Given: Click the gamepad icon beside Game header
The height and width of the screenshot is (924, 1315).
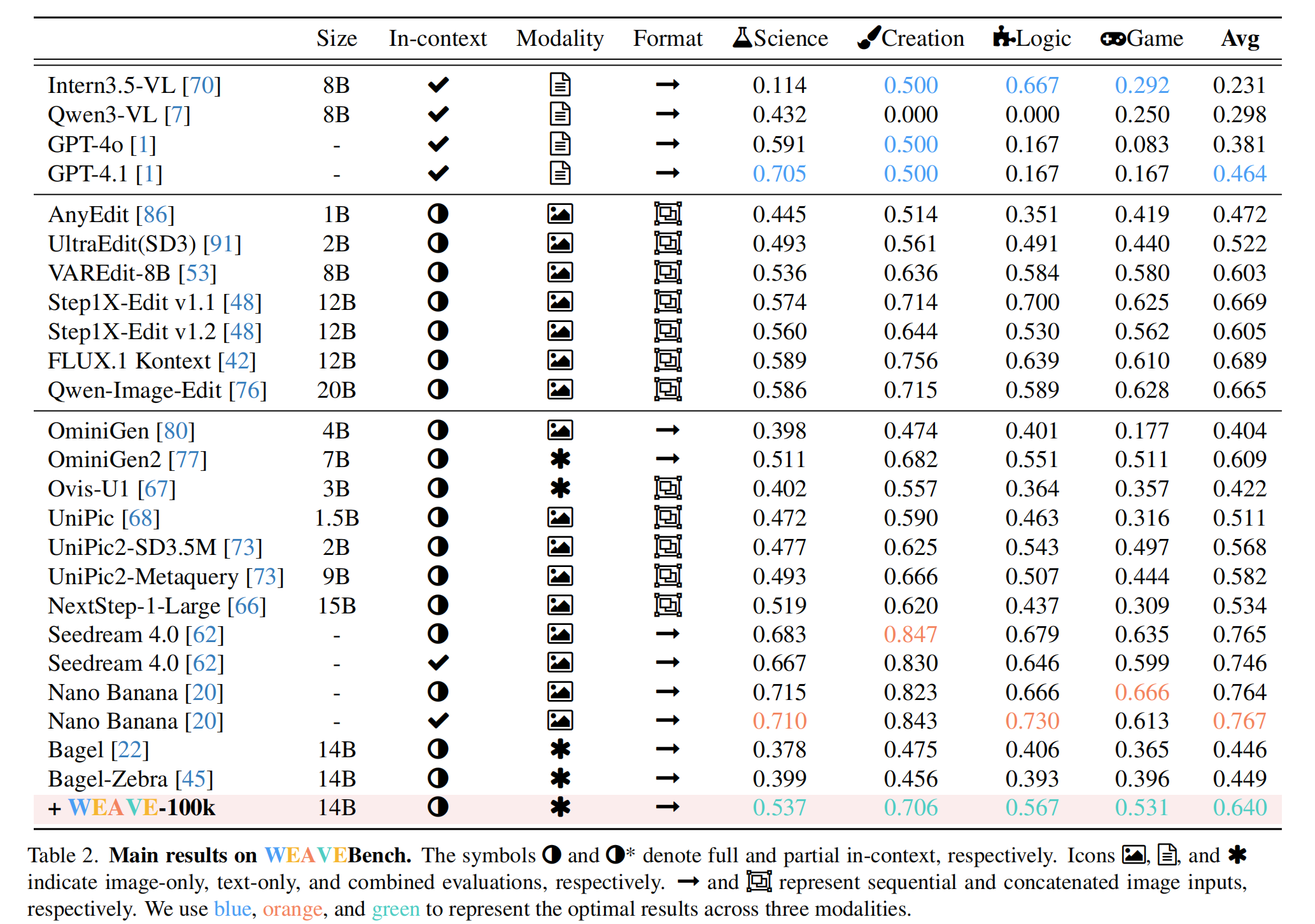Looking at the screenshot, I should tap(1113, 39).
